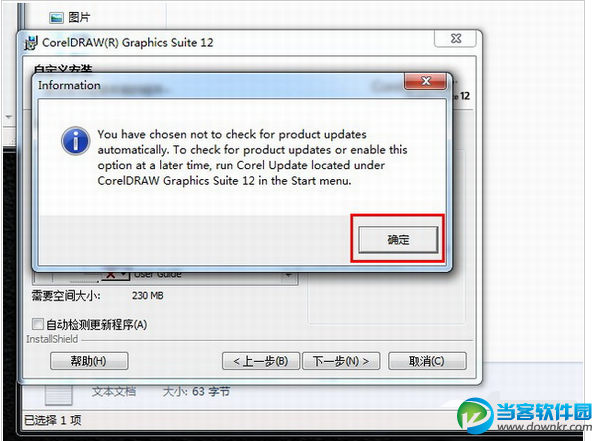Open the feature state dropdown next to User Guide
The height and width of the screenshot is (441, 593).
(124, 275)
